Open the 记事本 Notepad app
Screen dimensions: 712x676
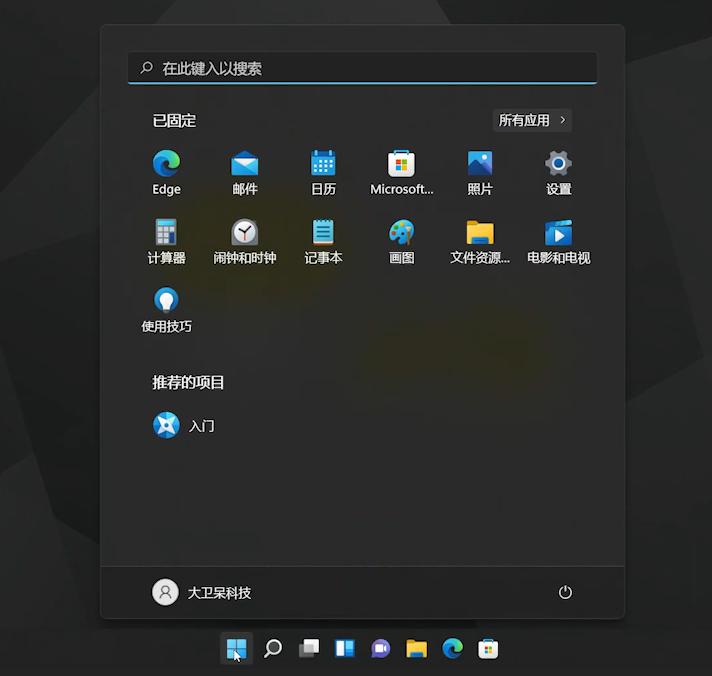(x=323, y=242)
